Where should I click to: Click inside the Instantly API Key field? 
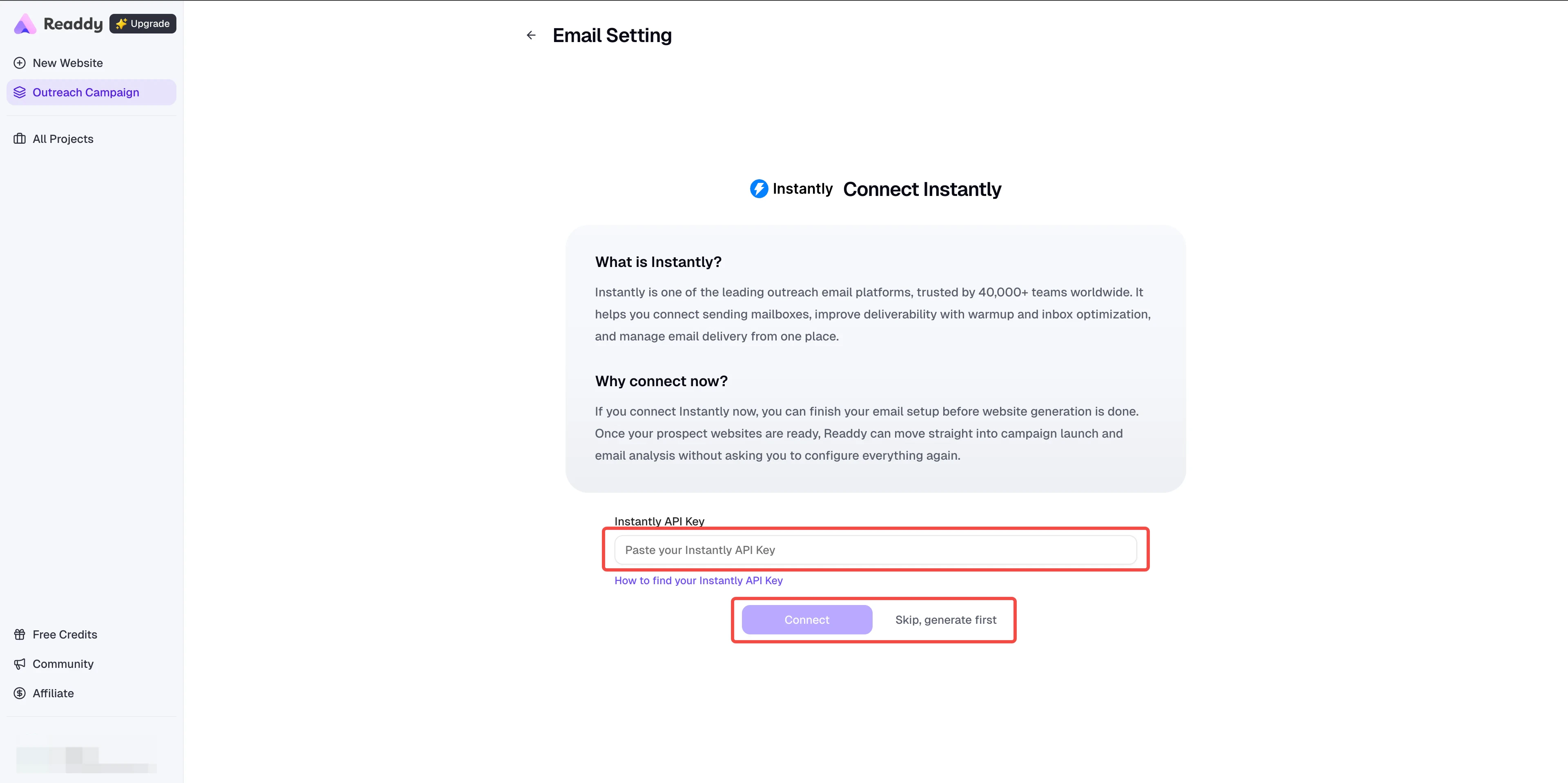tap(875, 549)
